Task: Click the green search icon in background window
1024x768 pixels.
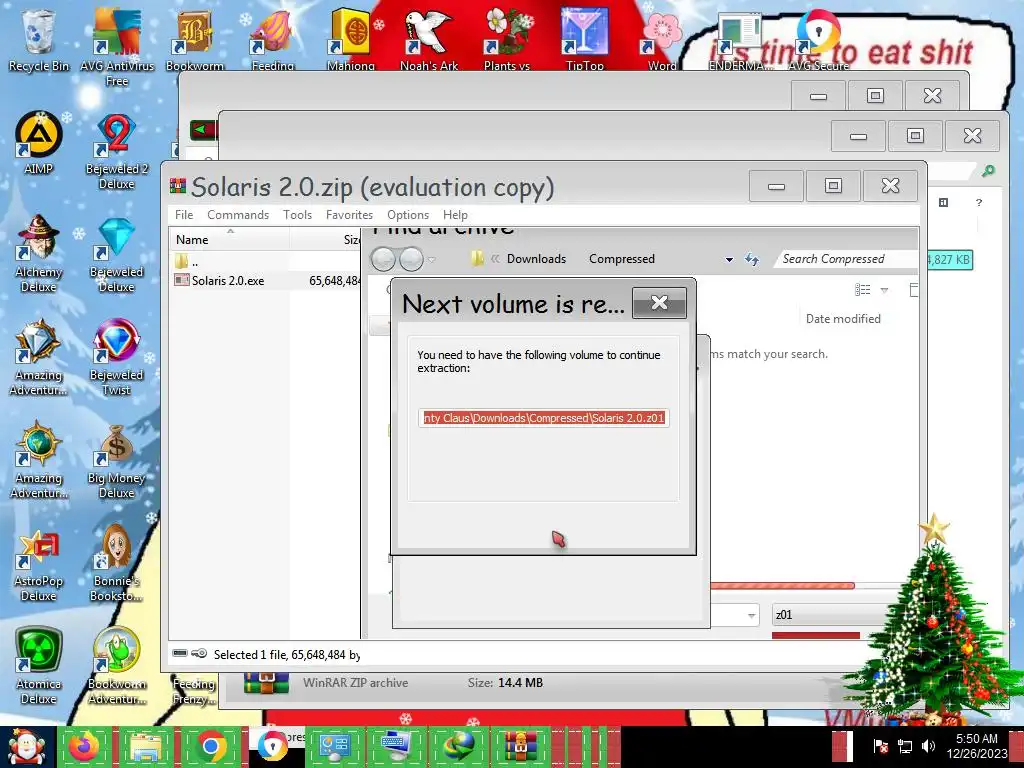Action: (988, 171)
